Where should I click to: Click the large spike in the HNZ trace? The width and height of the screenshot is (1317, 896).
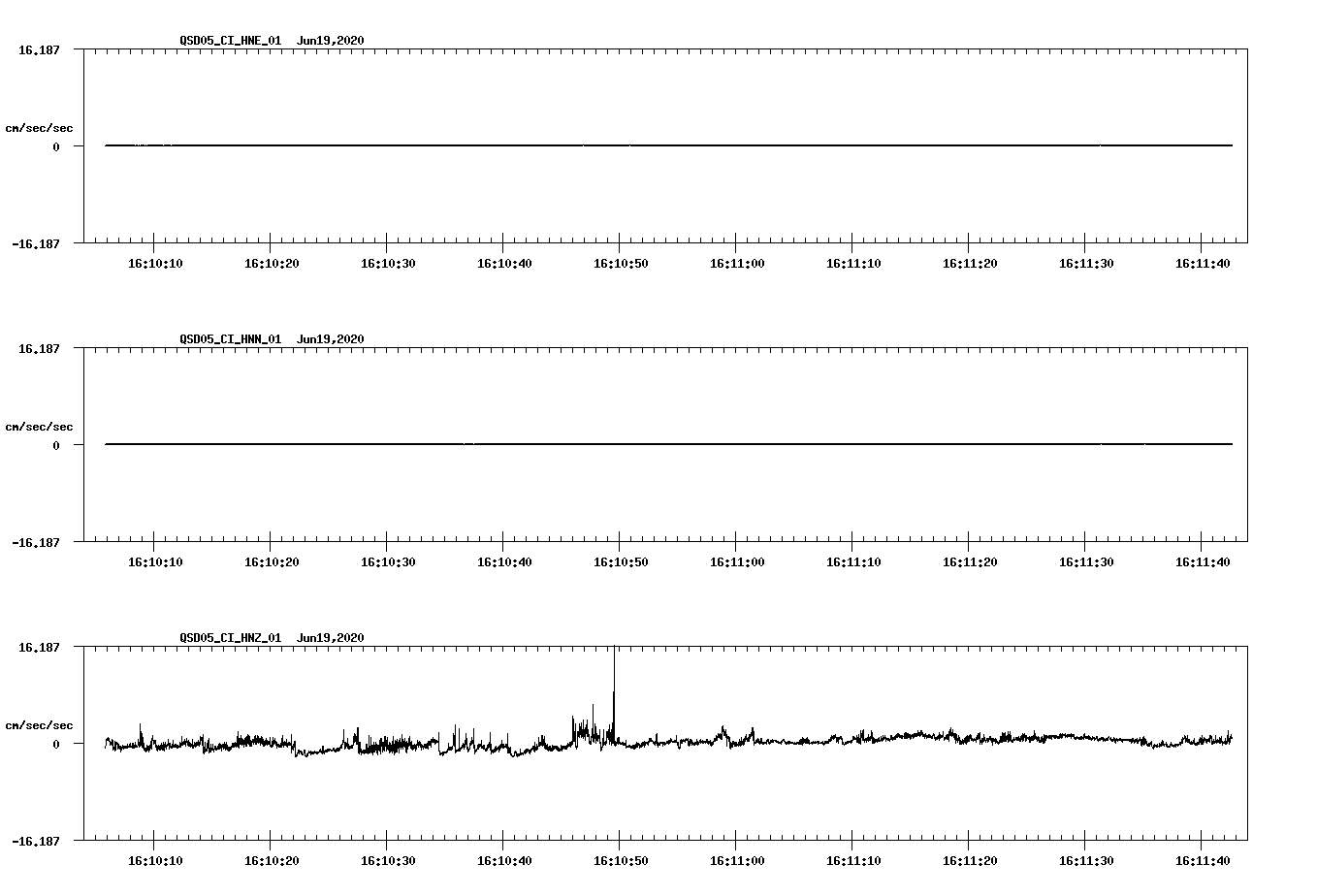pos(614,693)
